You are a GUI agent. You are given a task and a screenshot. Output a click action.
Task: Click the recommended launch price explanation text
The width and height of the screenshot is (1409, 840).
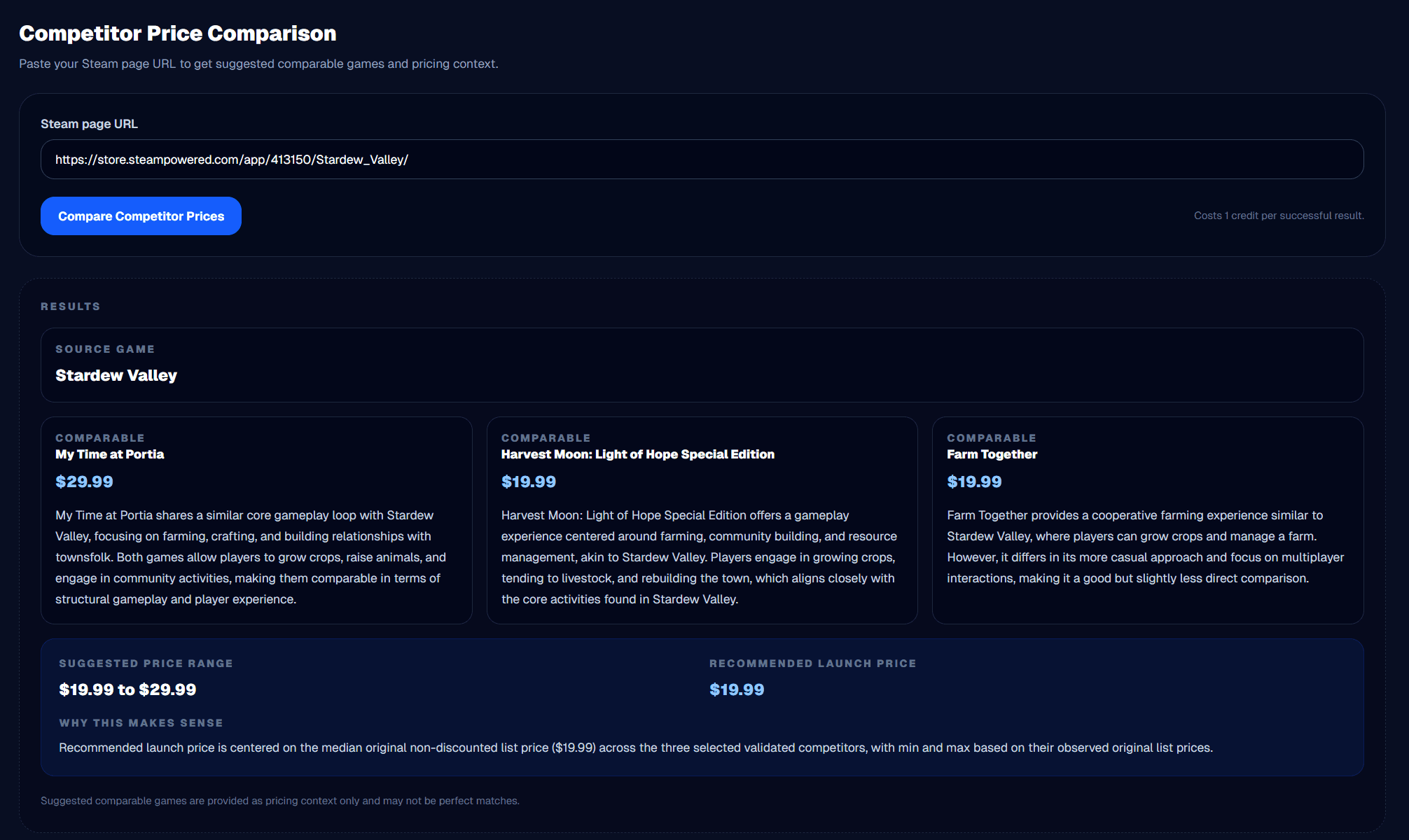[x=636, y=748]
